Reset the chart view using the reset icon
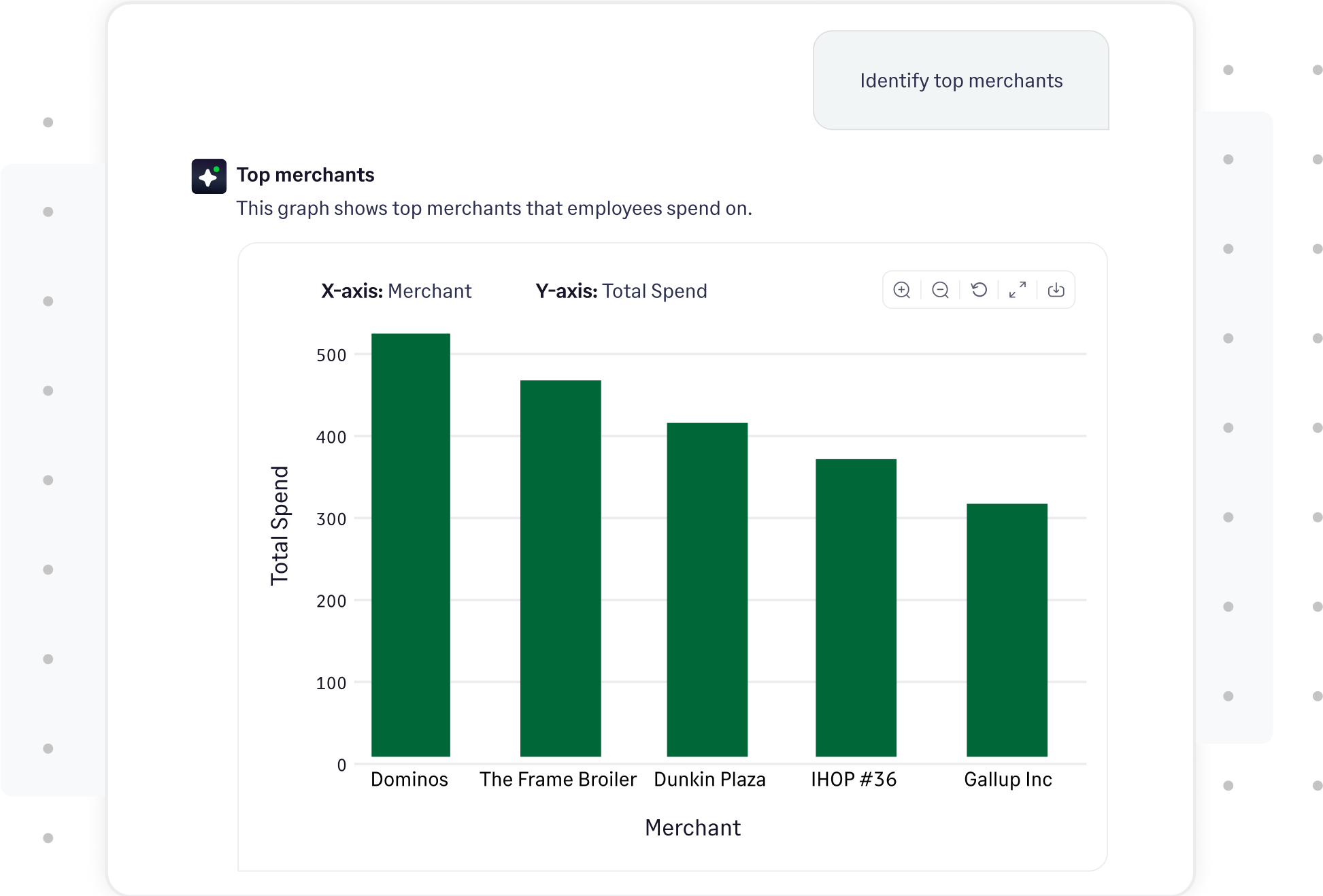Viewport: 1323px width, 896px height. pyautogui.click(x=979, y=290)
